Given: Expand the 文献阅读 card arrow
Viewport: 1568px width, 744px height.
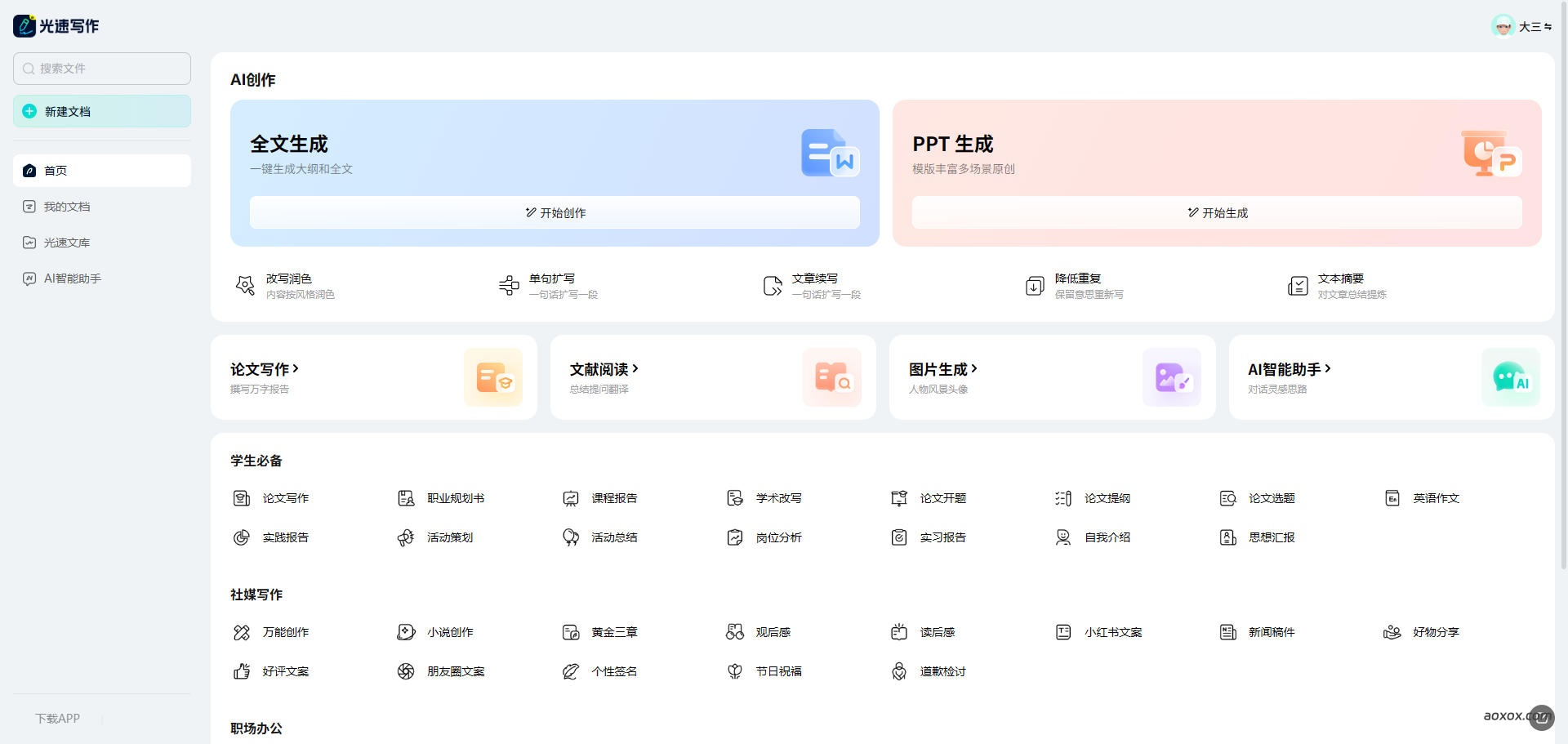Looking at the screenshot, I should [x=635, y=368].
